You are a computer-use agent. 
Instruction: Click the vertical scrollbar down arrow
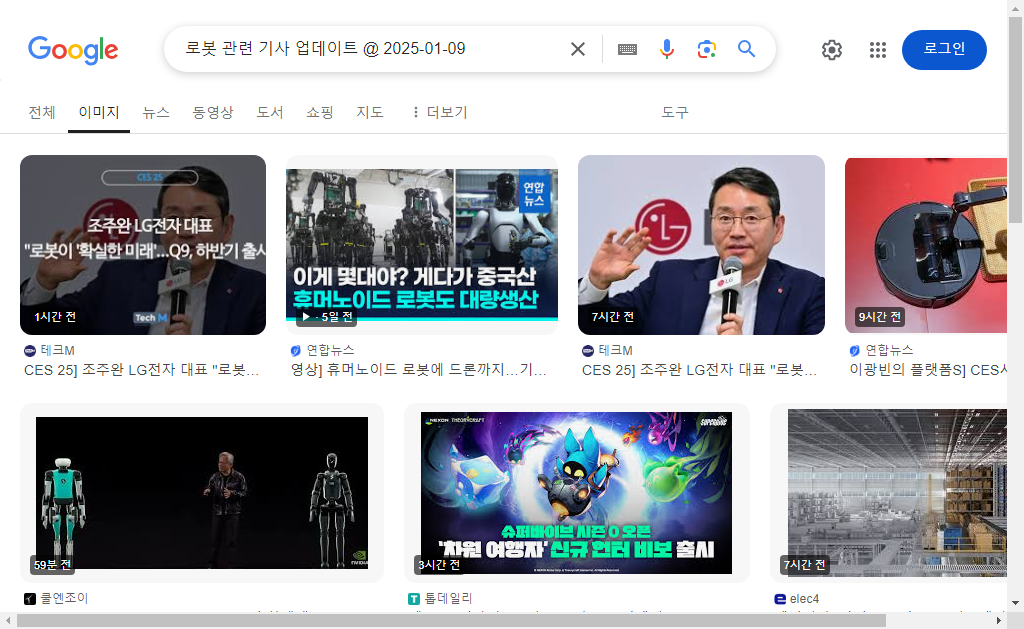[1016, 603]
